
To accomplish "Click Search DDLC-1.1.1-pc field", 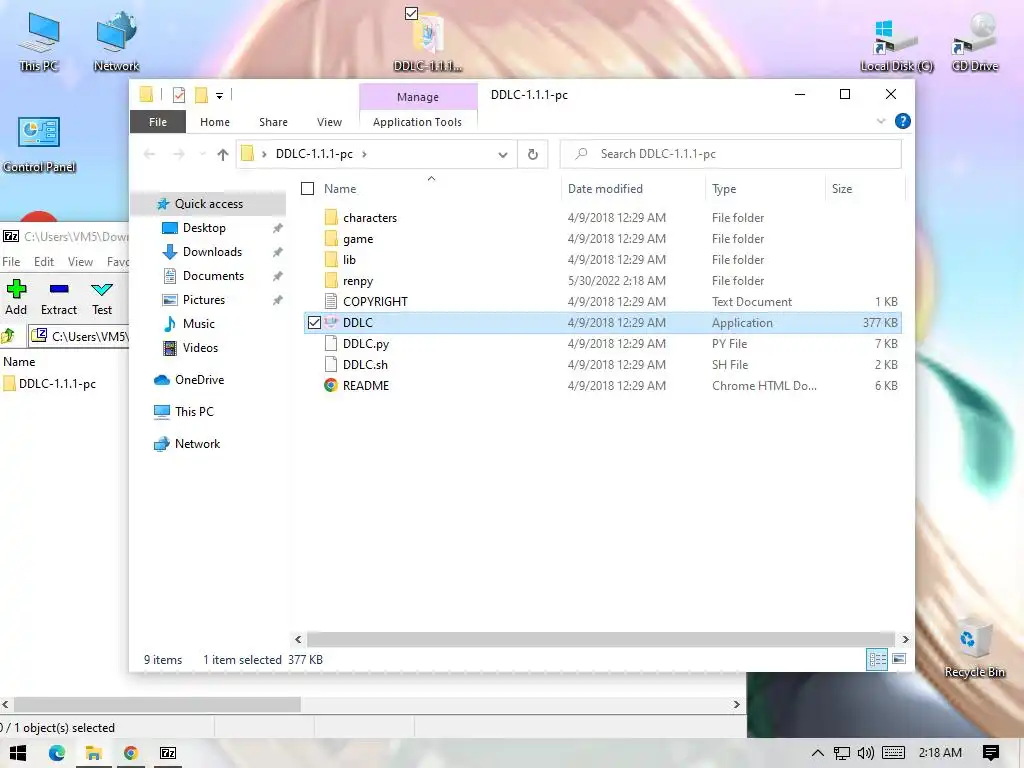I will point(731,154).
